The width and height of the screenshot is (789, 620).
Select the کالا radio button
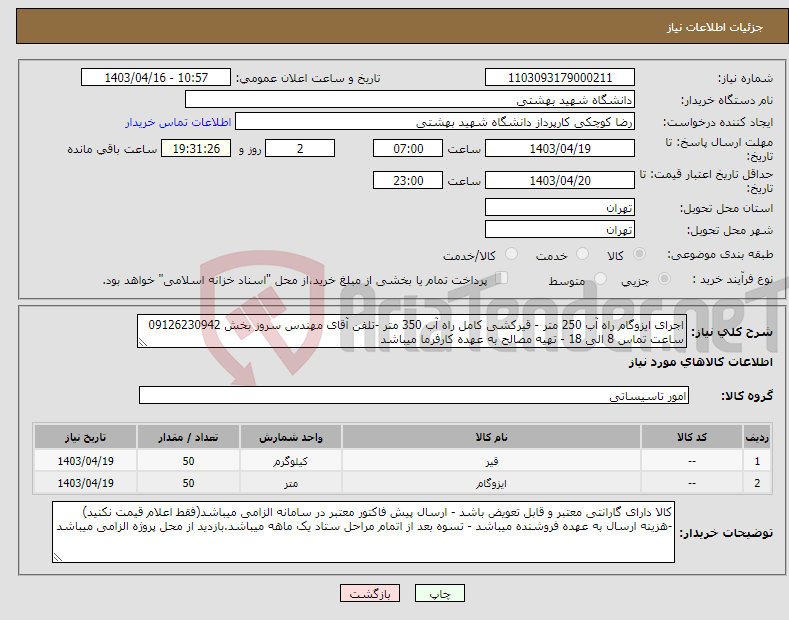click(x=639, y=254)
